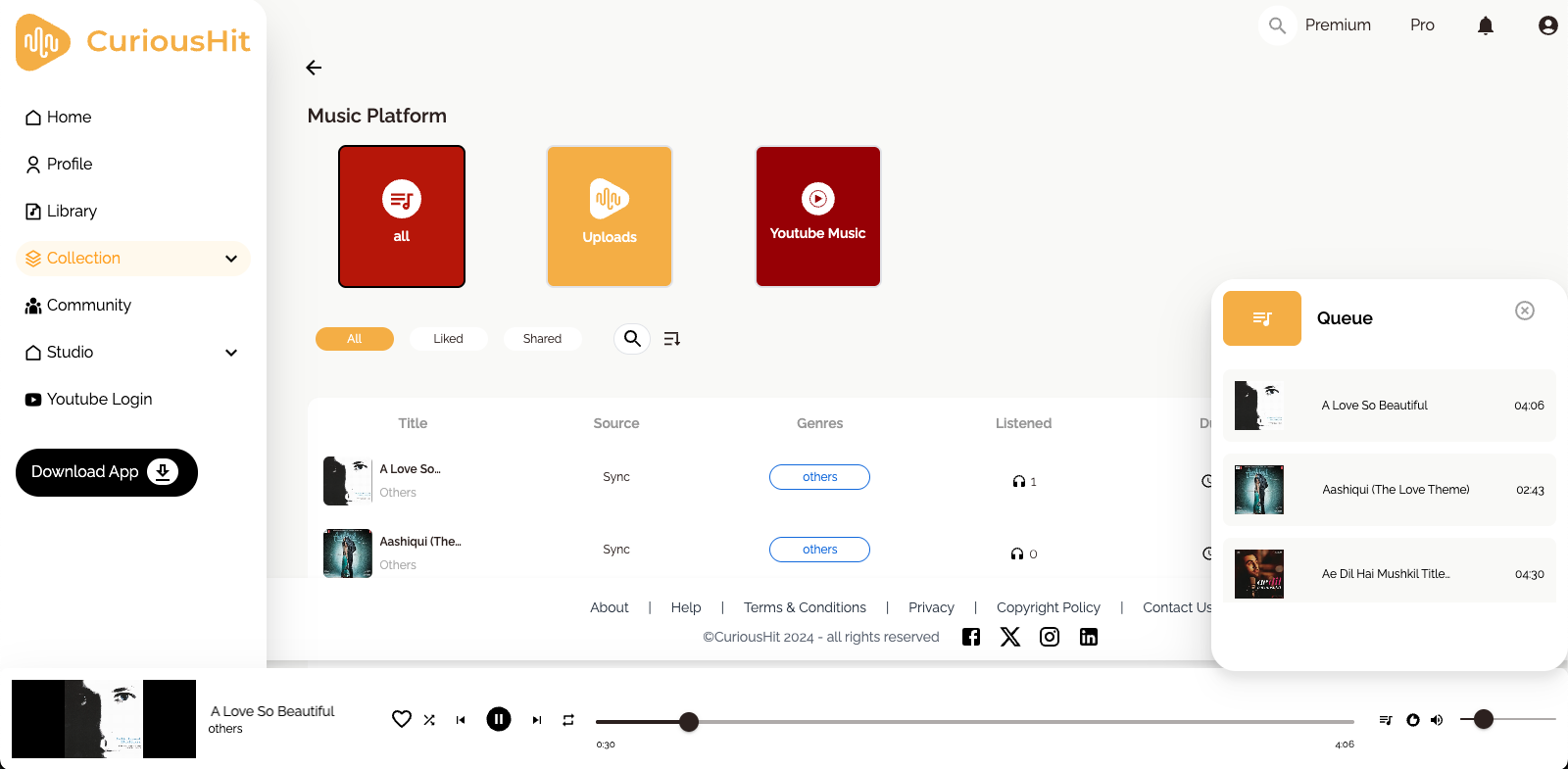Viewport: 1568px width, 769px height.
Task: Skip to the next track
Action: coord(536,720)
